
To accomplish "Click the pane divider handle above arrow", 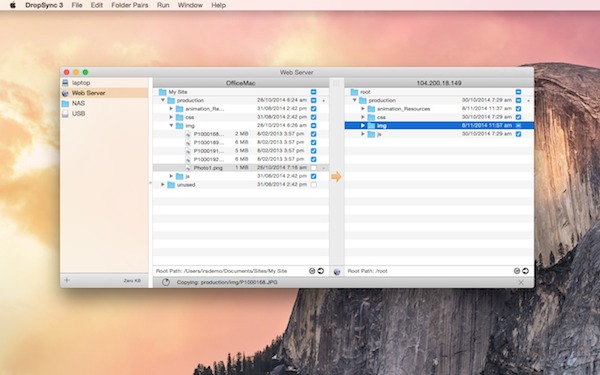I will 337,83.
